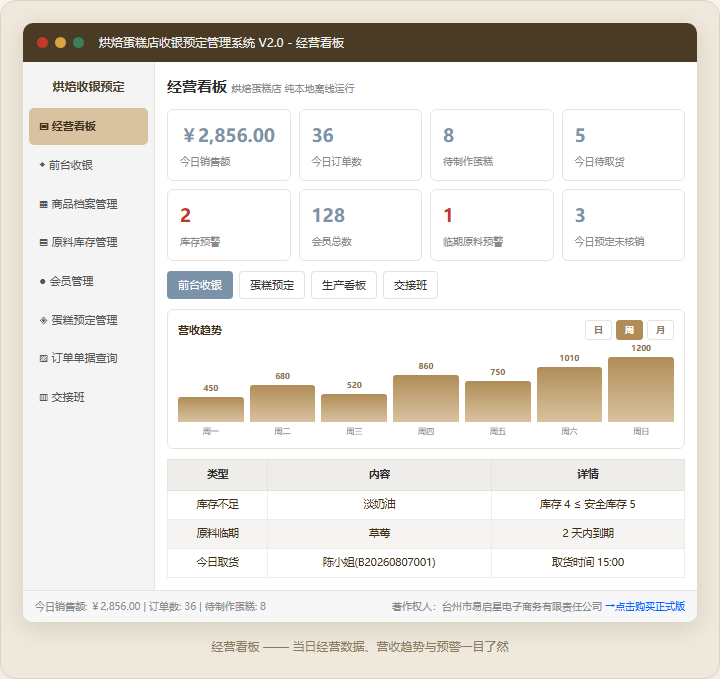Click the 周五 bar labeled 750
Image resolution: width=720 pixels, height=679 pixels.
[x=498, y=402]
